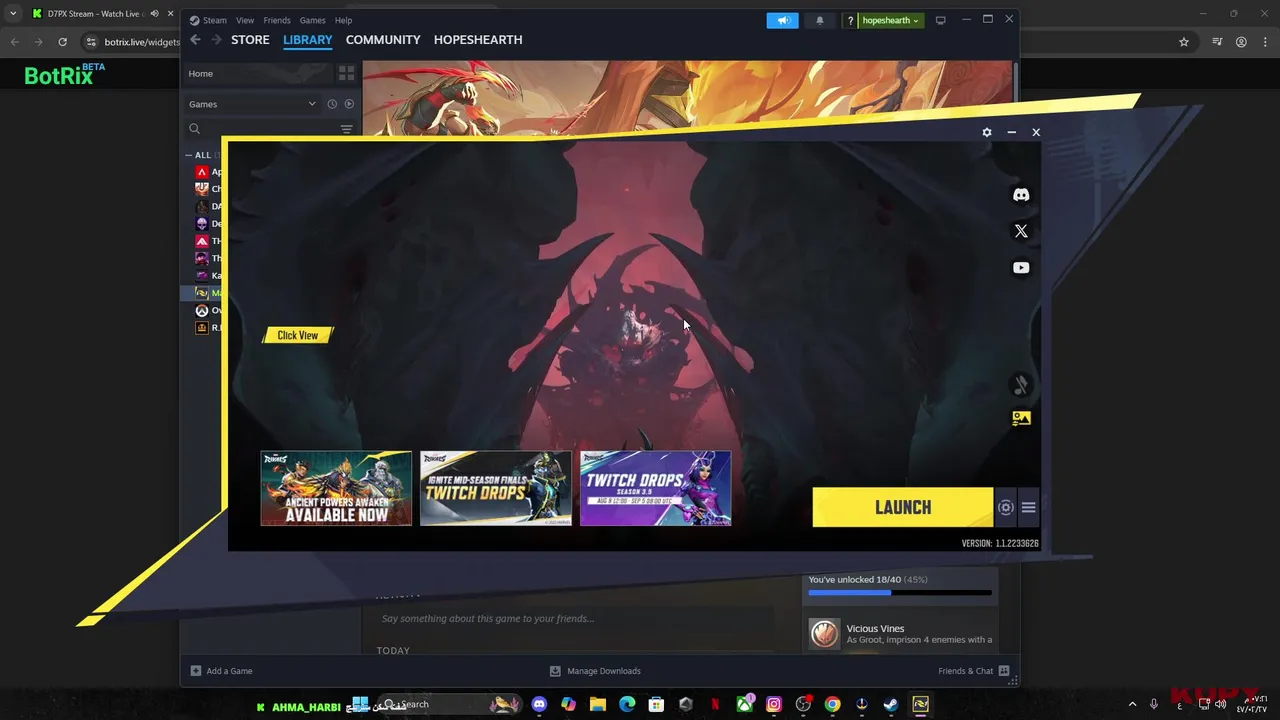Image resolution: width=1280 pixels, height=720 pixels.
Task: Click the library search field
Action: click(264, 129)
